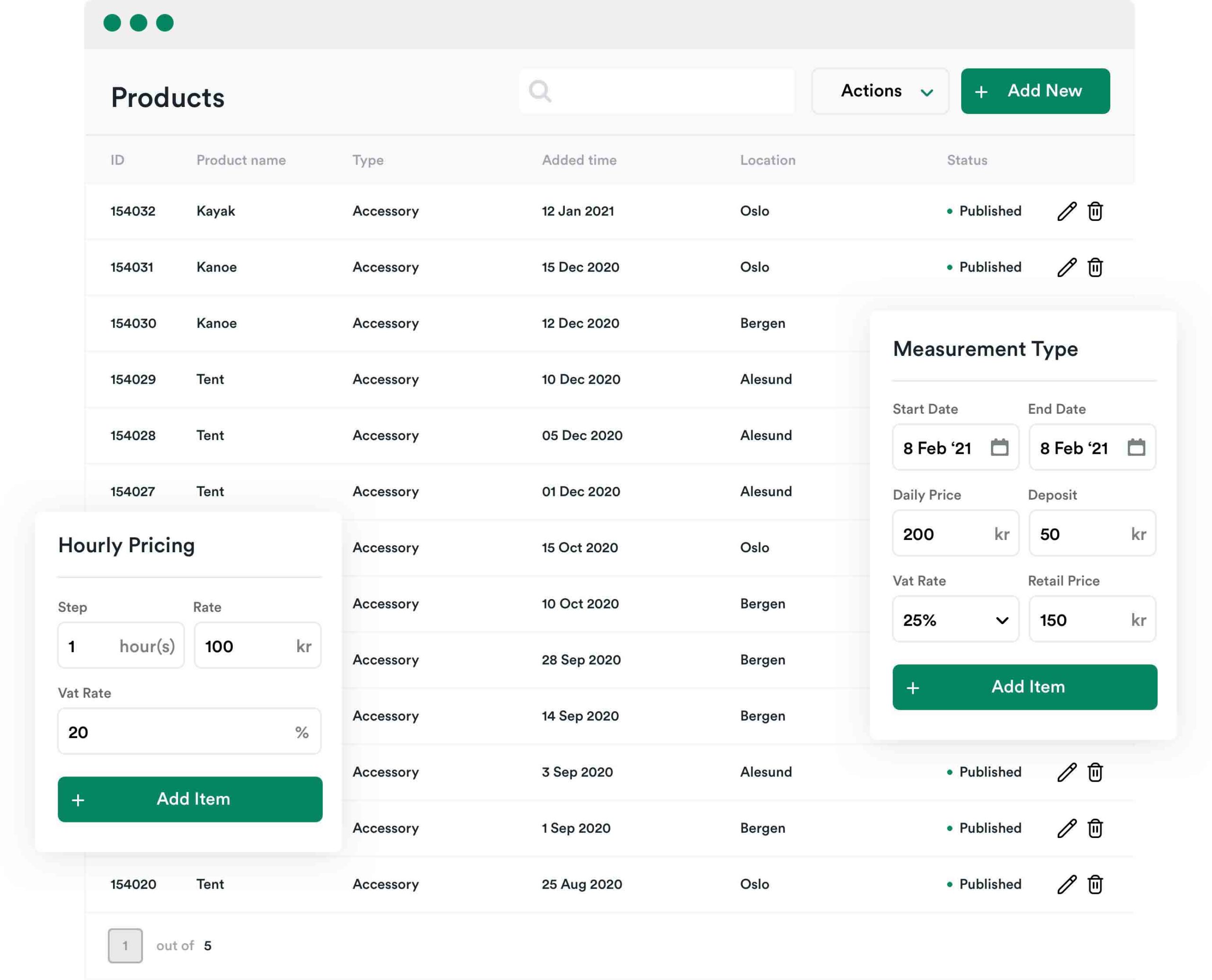Click Add Item in Measurement Type panel
This screenshot has width=1212, height=980.
point(1025,687)
